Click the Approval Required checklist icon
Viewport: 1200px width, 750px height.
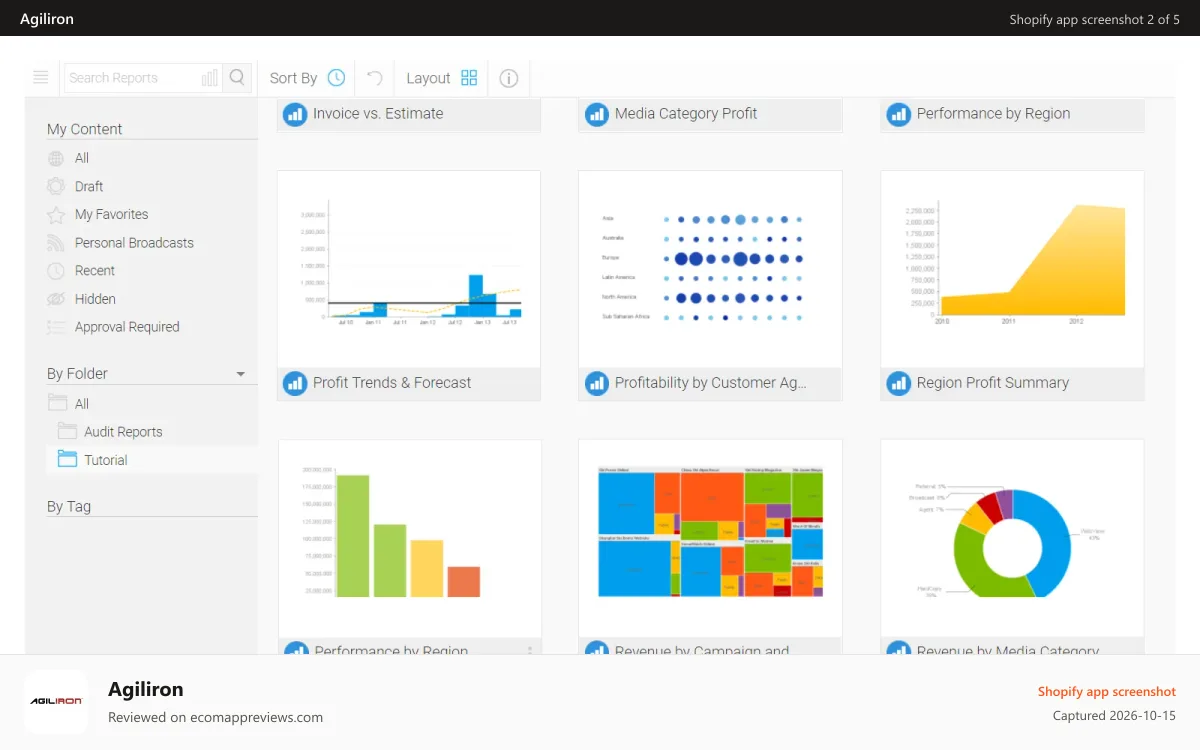point(56,326)
